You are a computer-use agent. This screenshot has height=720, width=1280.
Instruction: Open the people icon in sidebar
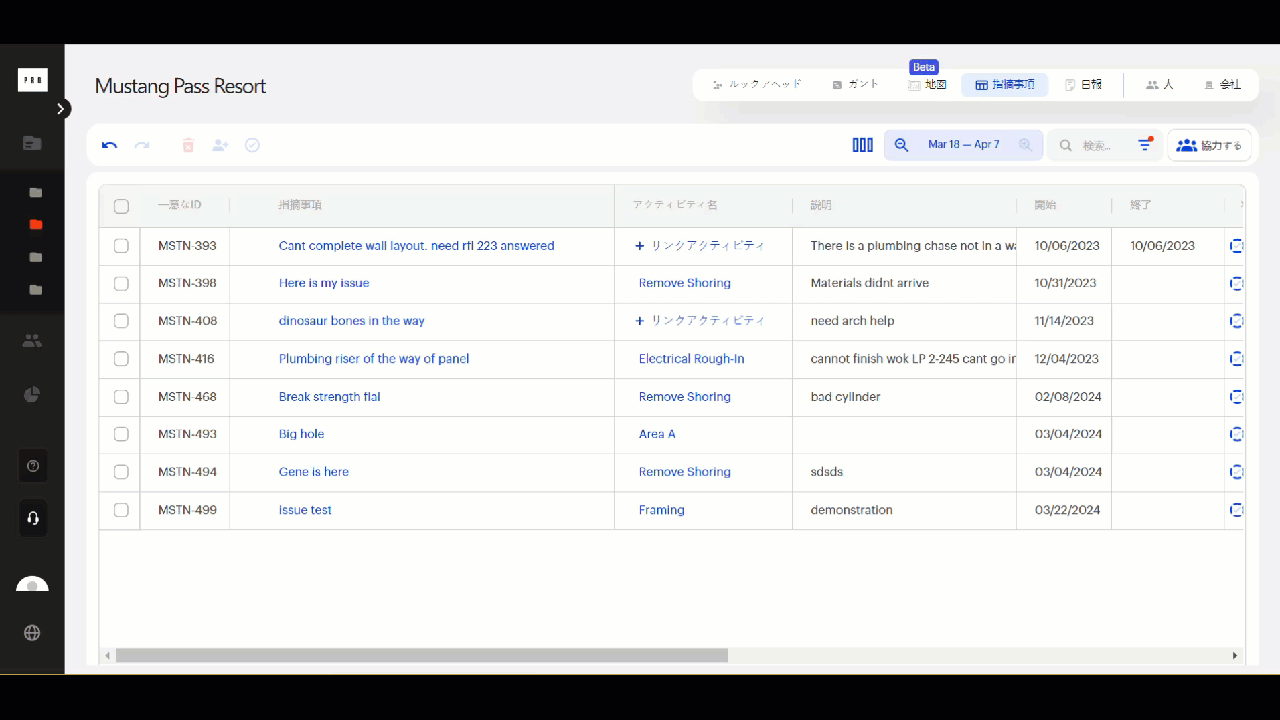[x=32, y=341]
